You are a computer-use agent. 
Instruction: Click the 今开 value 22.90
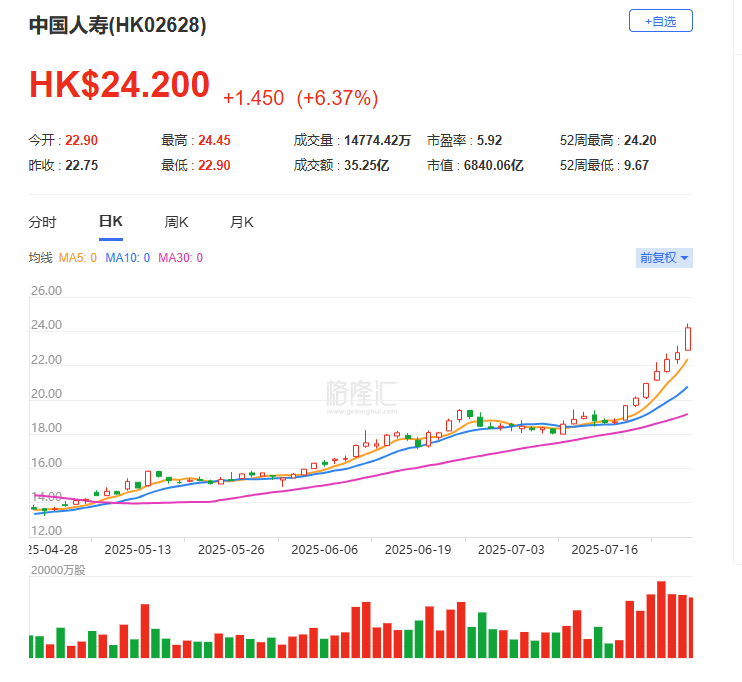point(81,141)
